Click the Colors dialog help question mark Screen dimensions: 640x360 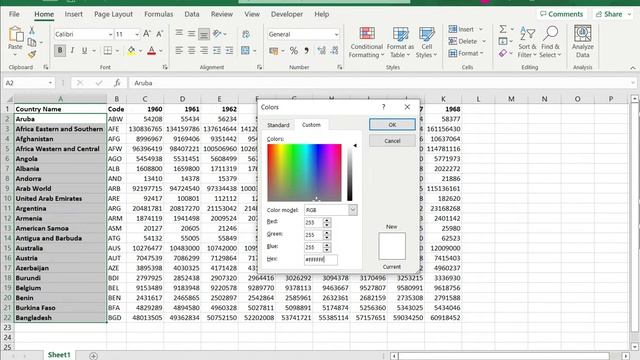[x=383, y=107]
